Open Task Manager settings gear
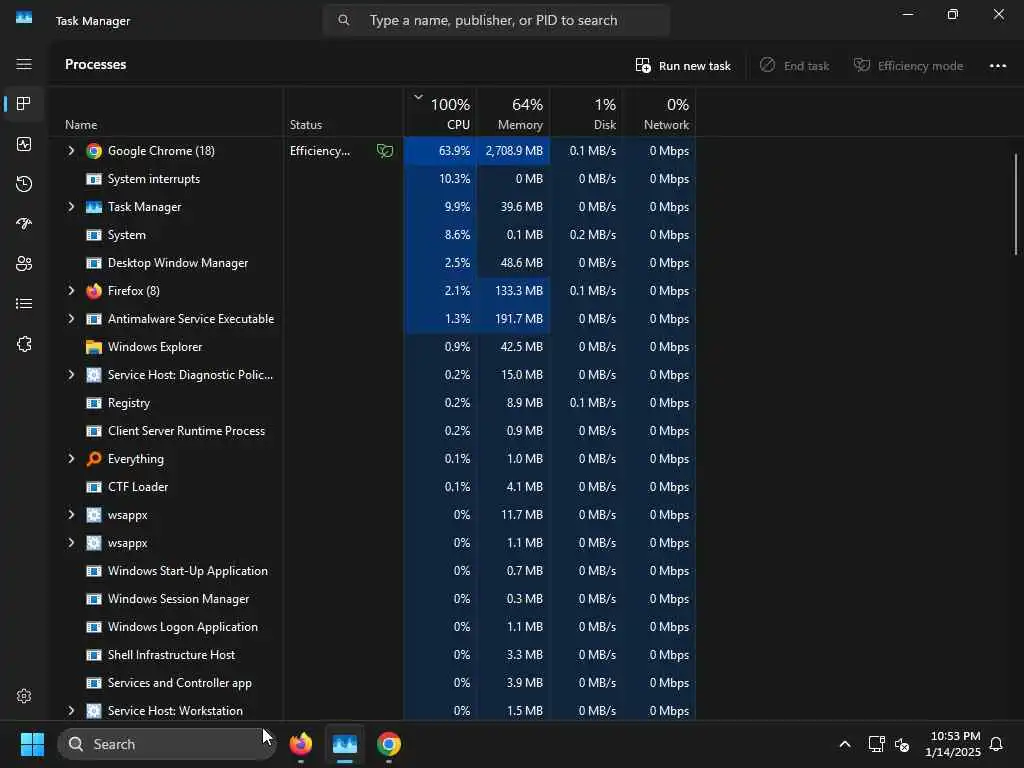The width and height of the screenshot is (1024, 768). [x=24, y=696]
